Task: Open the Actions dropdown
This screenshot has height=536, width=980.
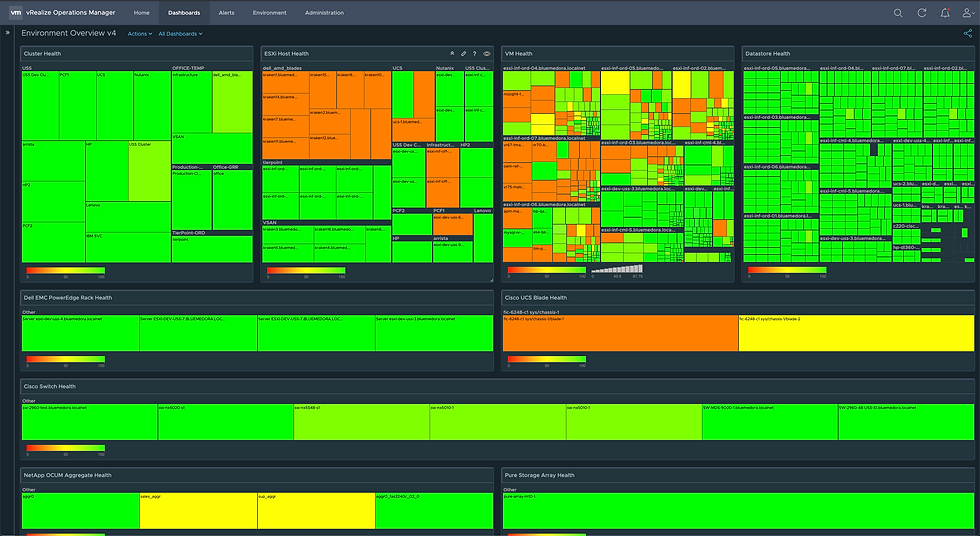Action: tap(139, 34)
